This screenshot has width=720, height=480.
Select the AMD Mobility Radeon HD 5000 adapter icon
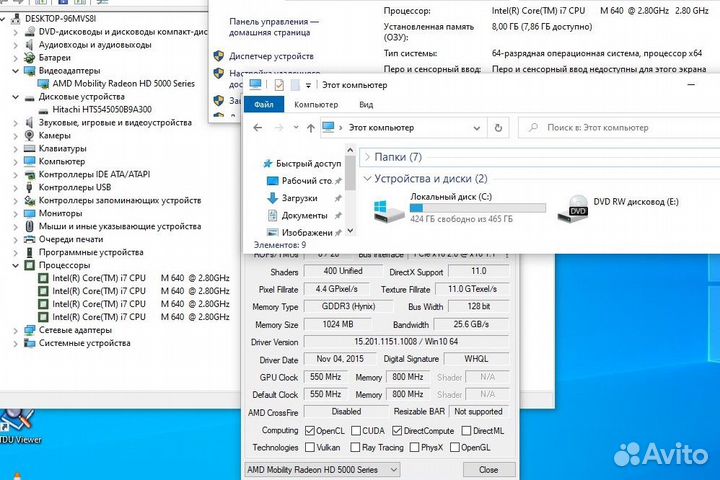tap(44, 84)
